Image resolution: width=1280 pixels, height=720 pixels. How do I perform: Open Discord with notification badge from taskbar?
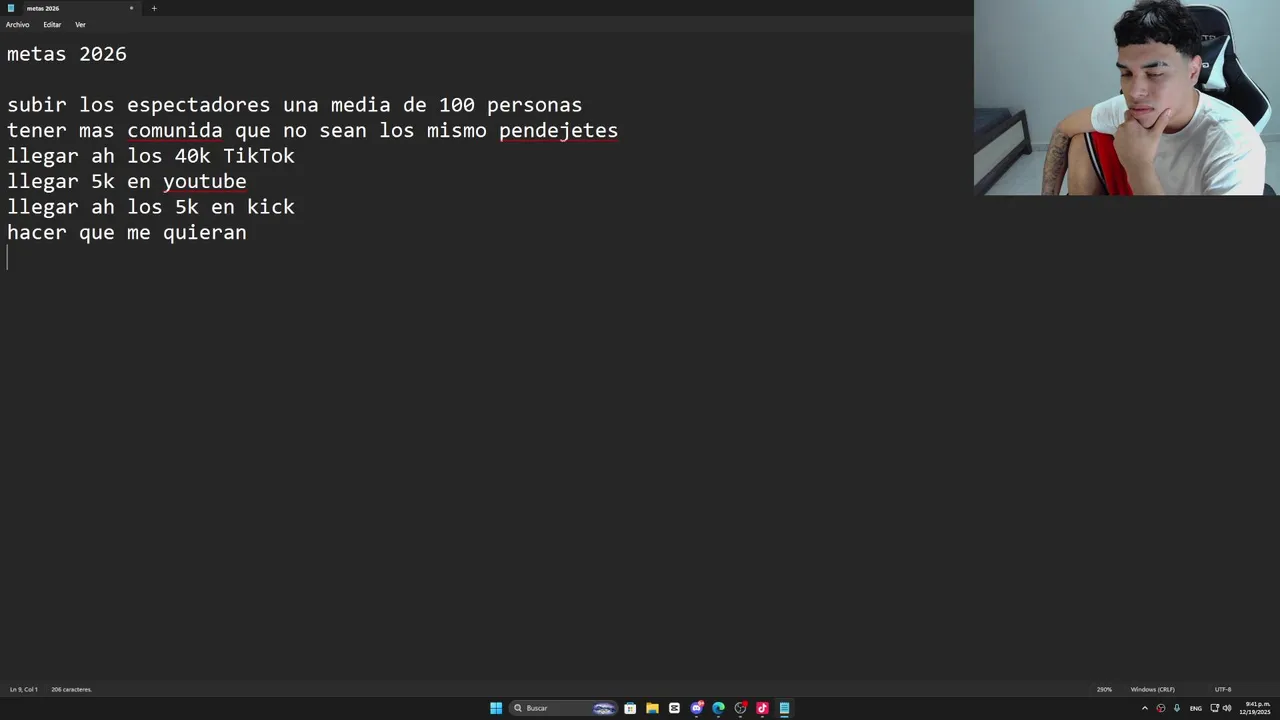coord(696,708)
